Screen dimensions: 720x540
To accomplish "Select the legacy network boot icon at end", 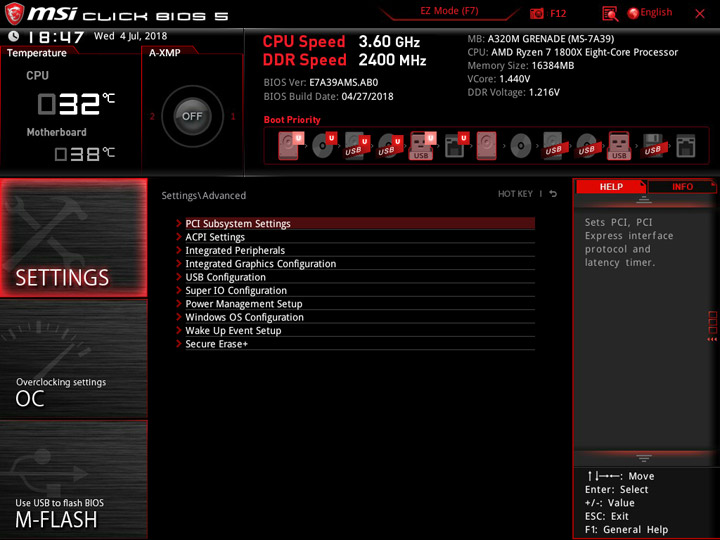I will [686, 146].
